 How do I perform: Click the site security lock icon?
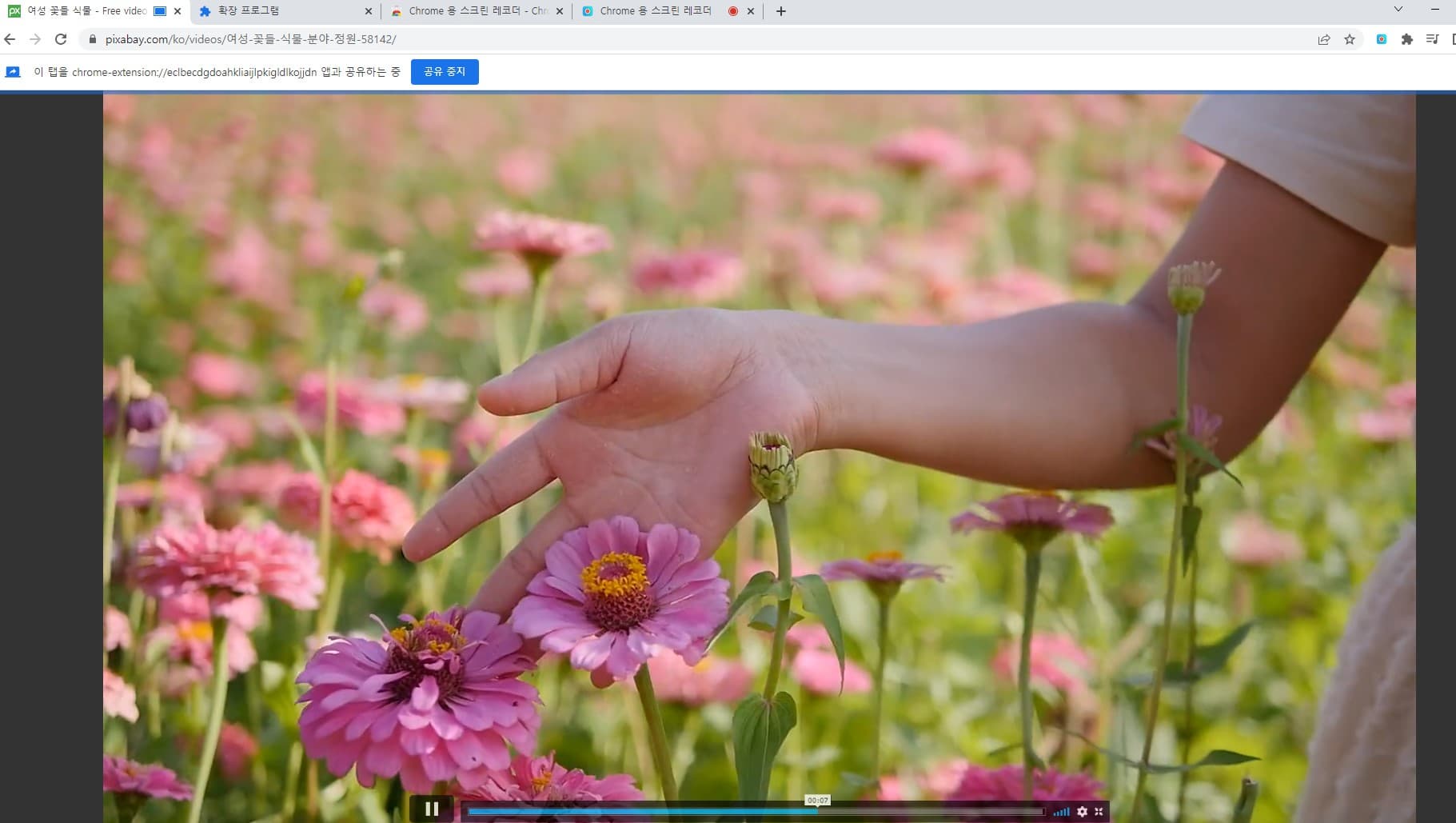tap(93, 38)
